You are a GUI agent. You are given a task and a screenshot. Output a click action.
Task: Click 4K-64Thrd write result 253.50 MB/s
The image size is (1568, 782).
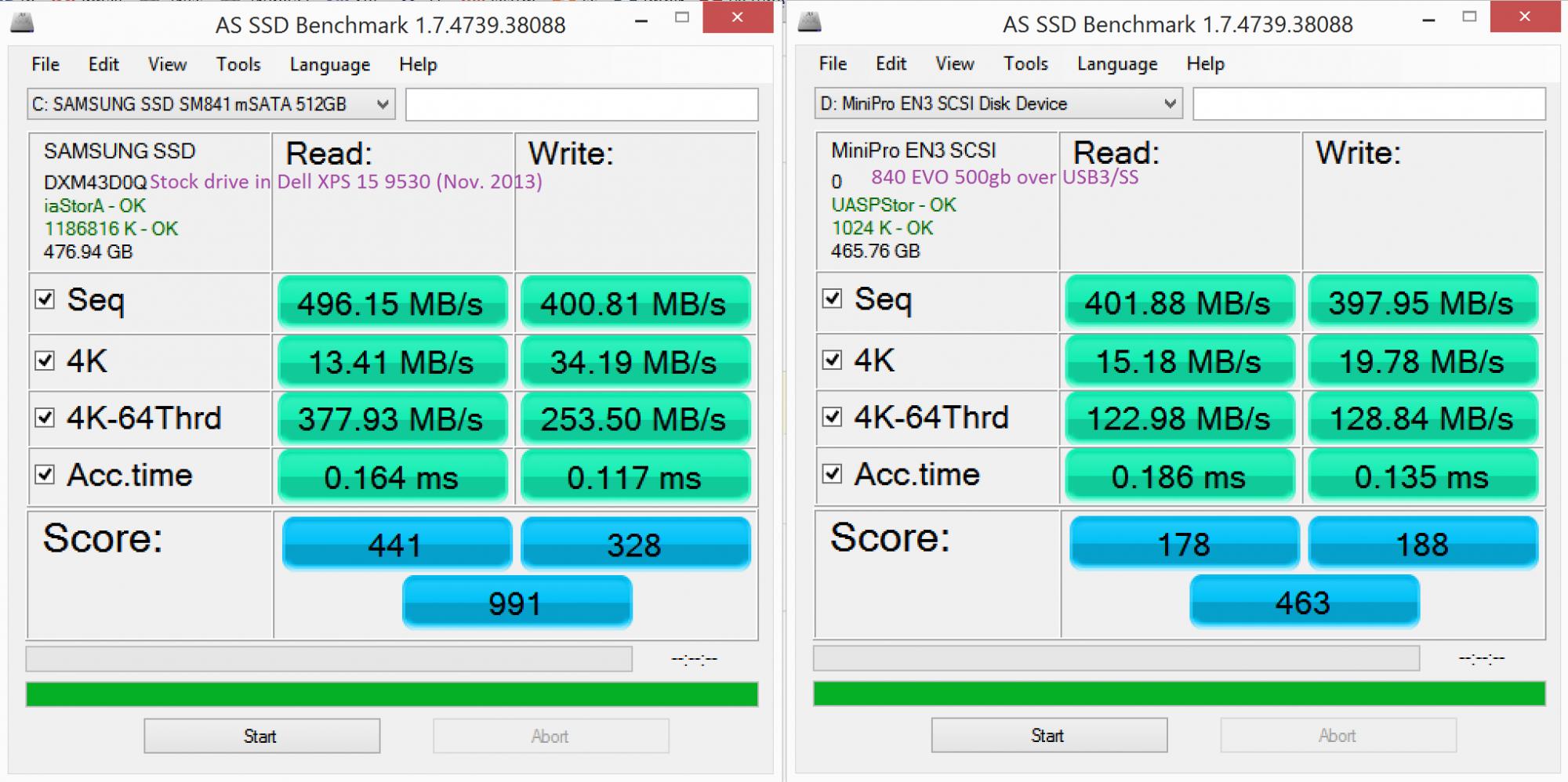636,418
